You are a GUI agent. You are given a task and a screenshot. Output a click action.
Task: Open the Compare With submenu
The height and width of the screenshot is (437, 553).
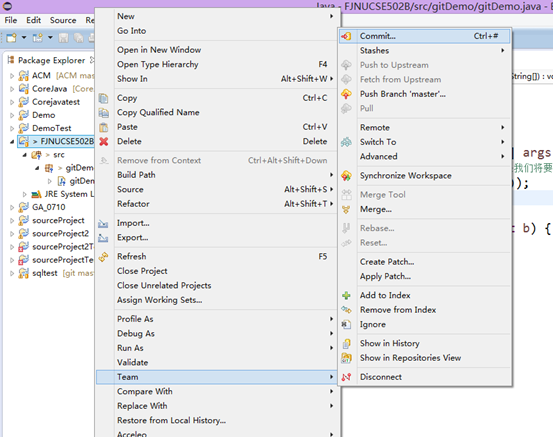217,392
